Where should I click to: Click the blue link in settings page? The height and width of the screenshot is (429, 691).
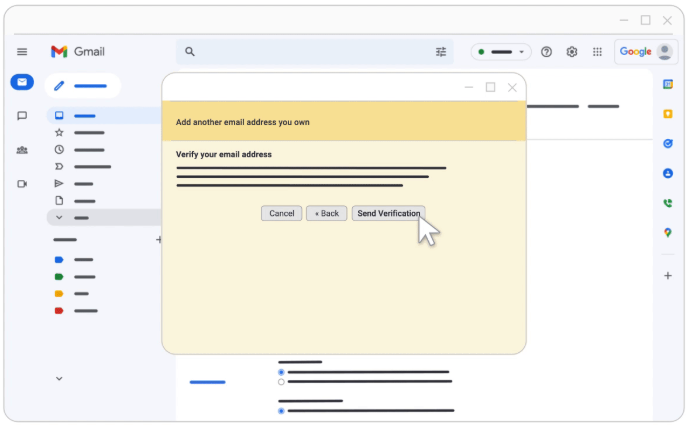click(208, 382)
